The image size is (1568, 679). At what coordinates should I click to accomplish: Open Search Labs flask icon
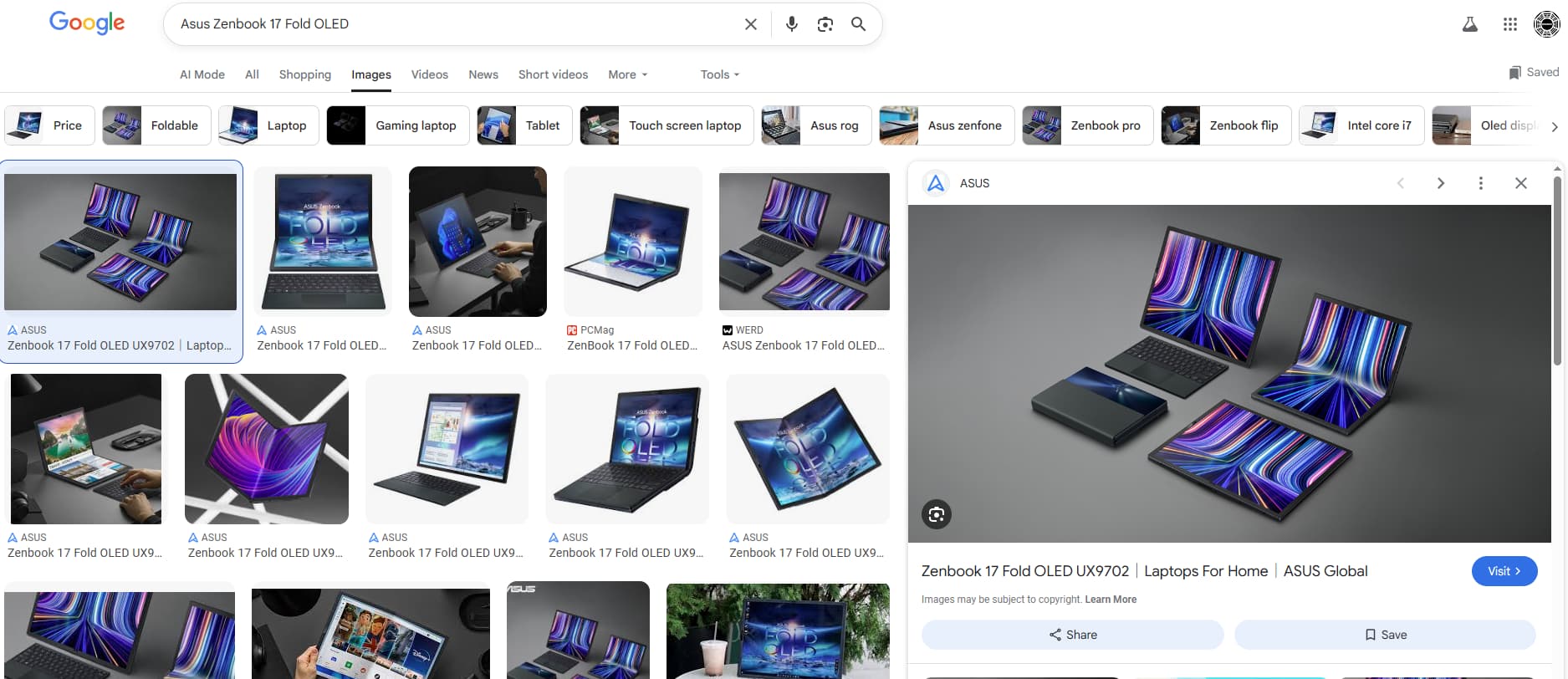click(x=1469, y=24)
